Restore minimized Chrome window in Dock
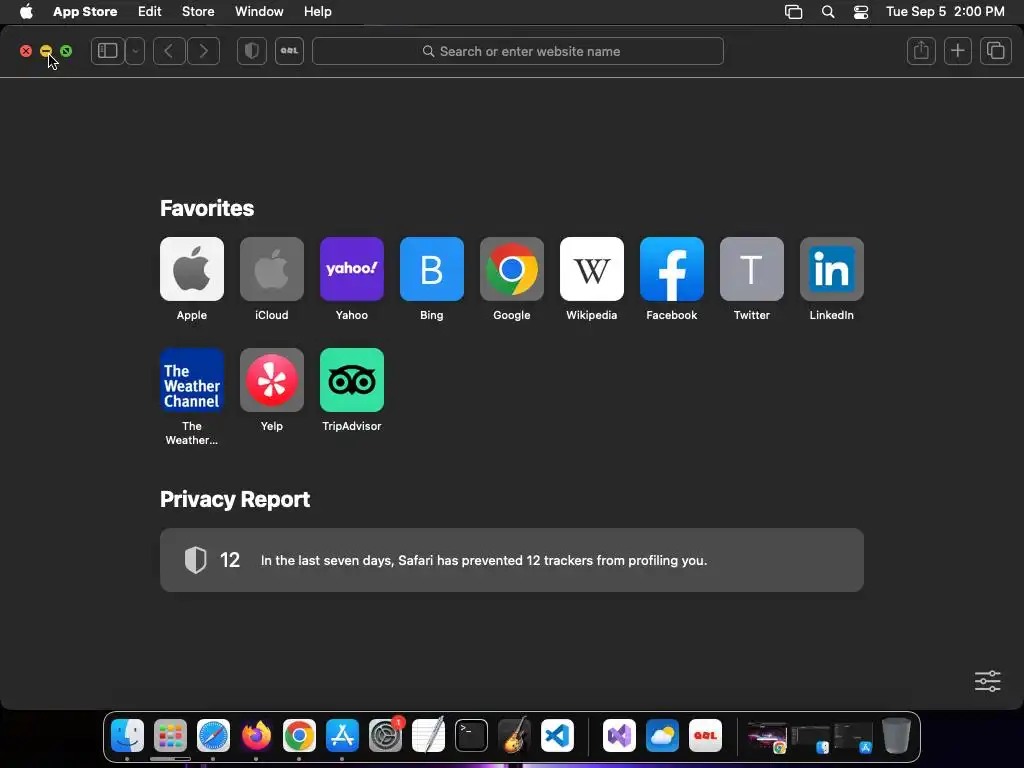This screenshot has height=768, width=1024. [767, 737]
